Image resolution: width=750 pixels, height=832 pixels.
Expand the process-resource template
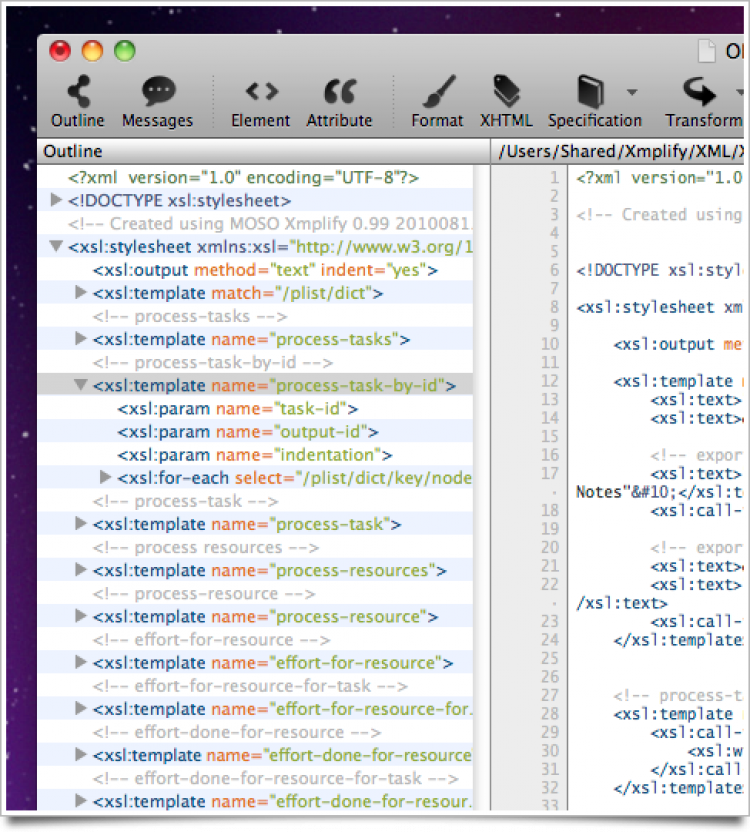pos(80,616)
